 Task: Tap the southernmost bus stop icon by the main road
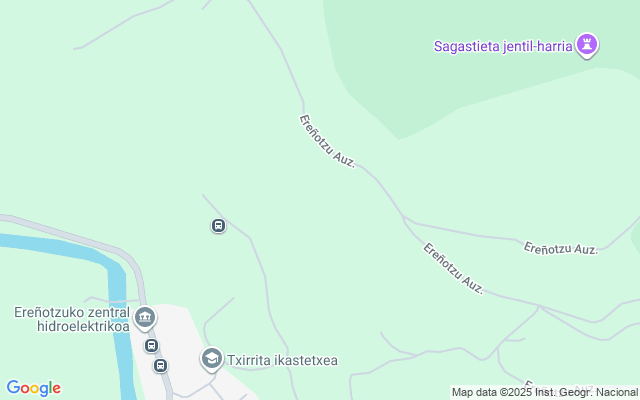point(160,365)
